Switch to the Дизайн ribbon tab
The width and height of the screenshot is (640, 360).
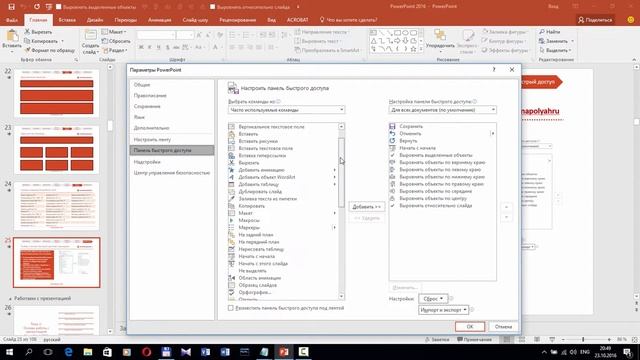pyautogui.click(x=95, y=20)
